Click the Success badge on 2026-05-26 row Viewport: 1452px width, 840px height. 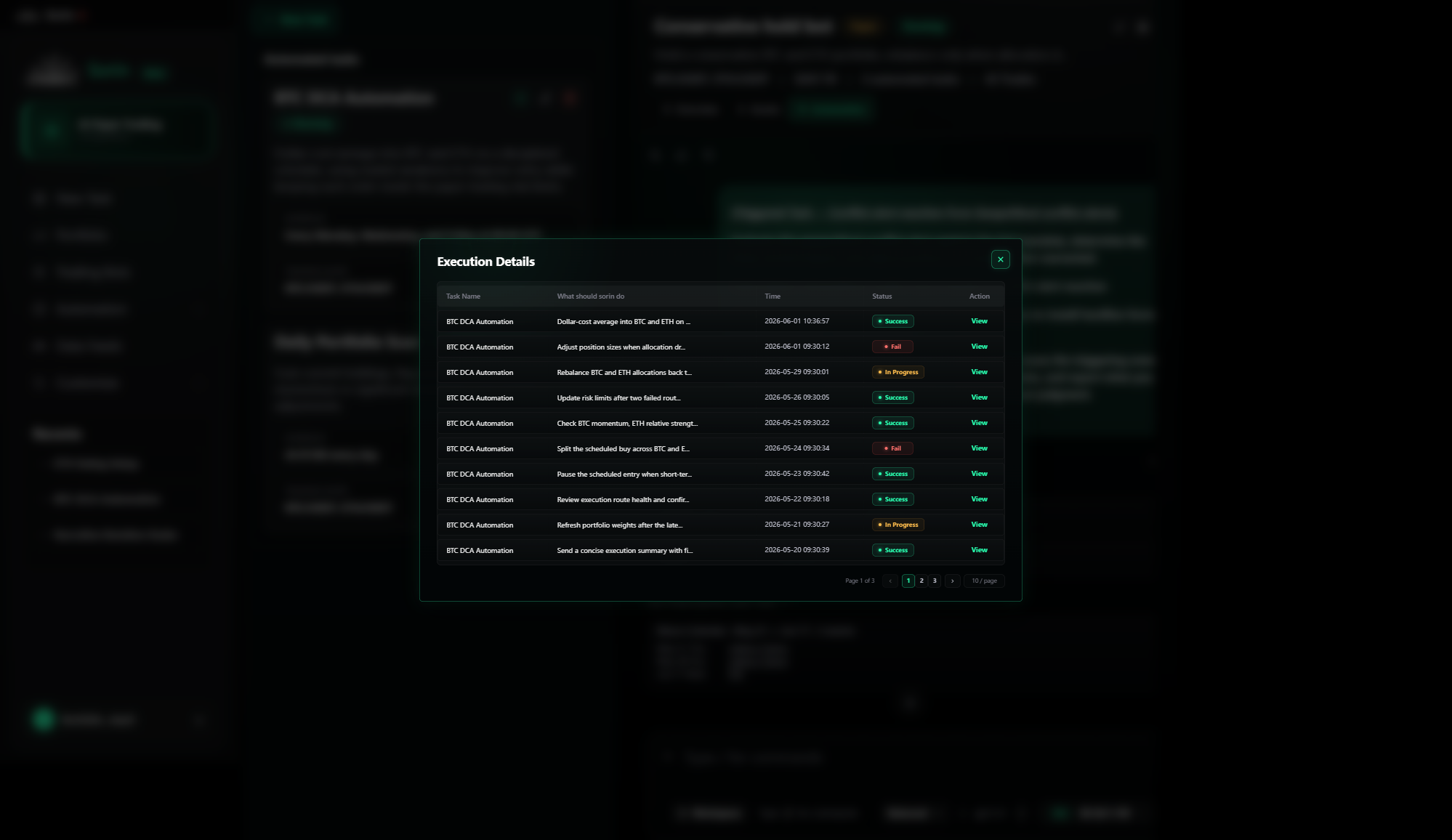coord(893,397)
